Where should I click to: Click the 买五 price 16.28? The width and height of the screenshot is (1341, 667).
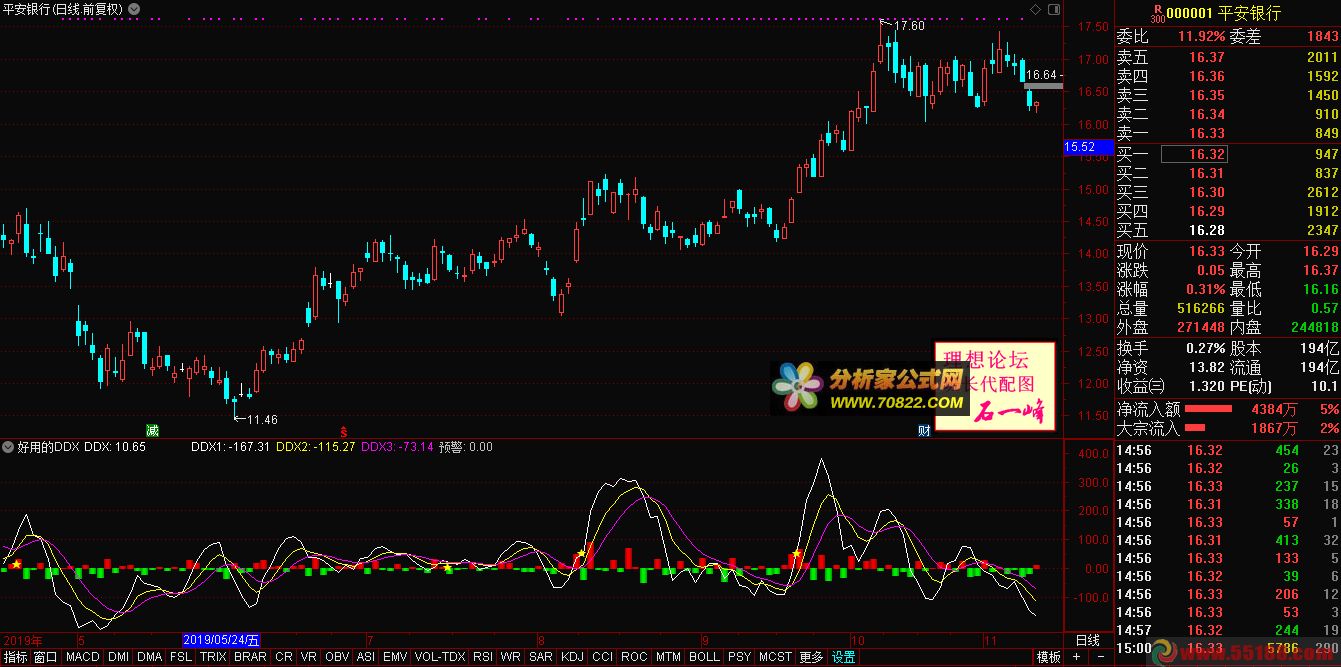1206,231
